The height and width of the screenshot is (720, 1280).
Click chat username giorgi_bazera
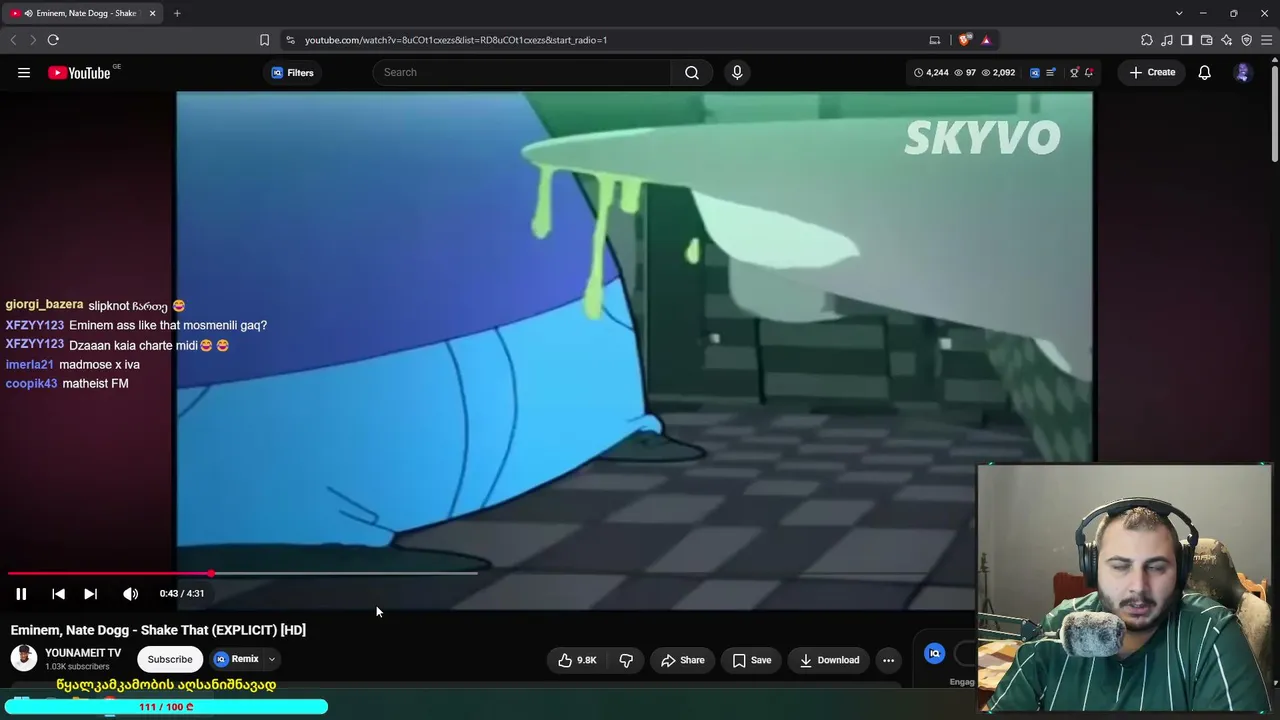[x=44, y=305]
